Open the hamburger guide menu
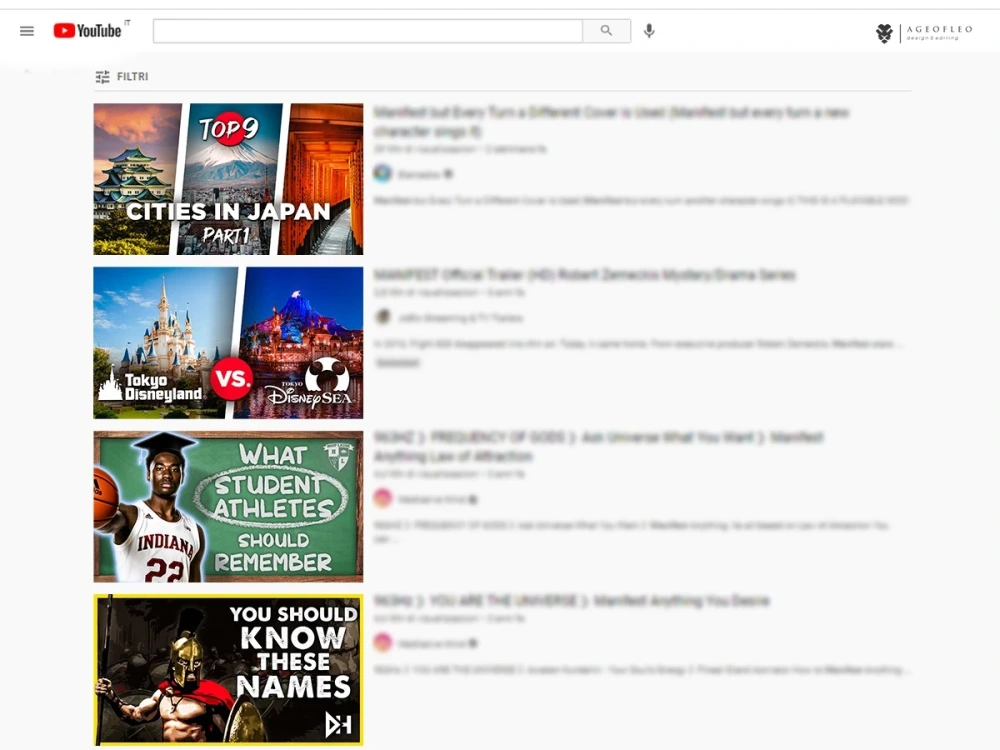 pyautogui.click(x=27, y=31)
